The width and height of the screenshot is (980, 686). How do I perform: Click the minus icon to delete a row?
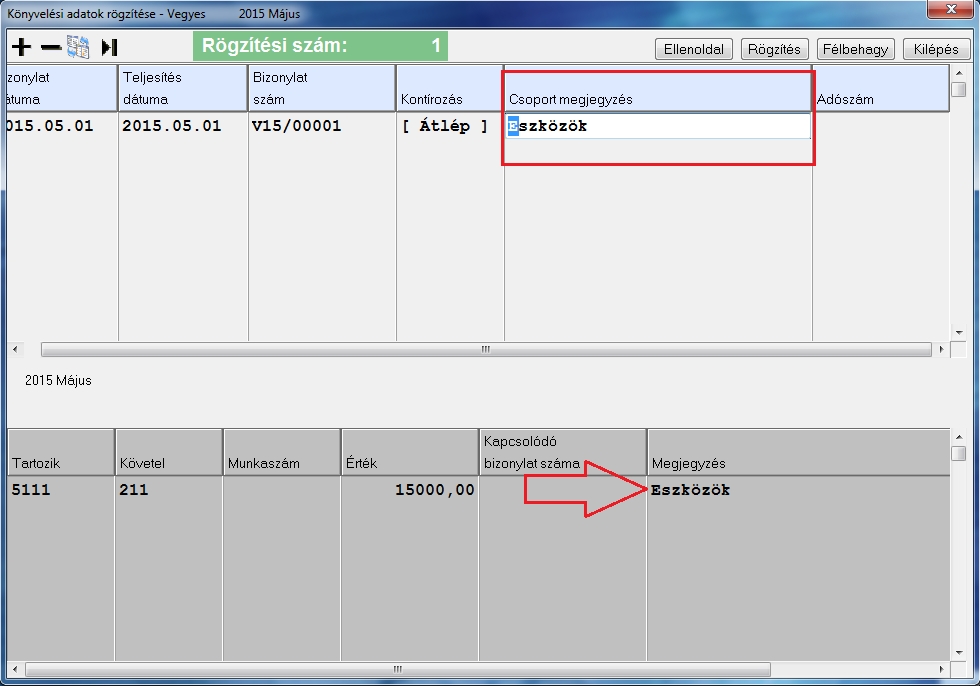point(51,47)
